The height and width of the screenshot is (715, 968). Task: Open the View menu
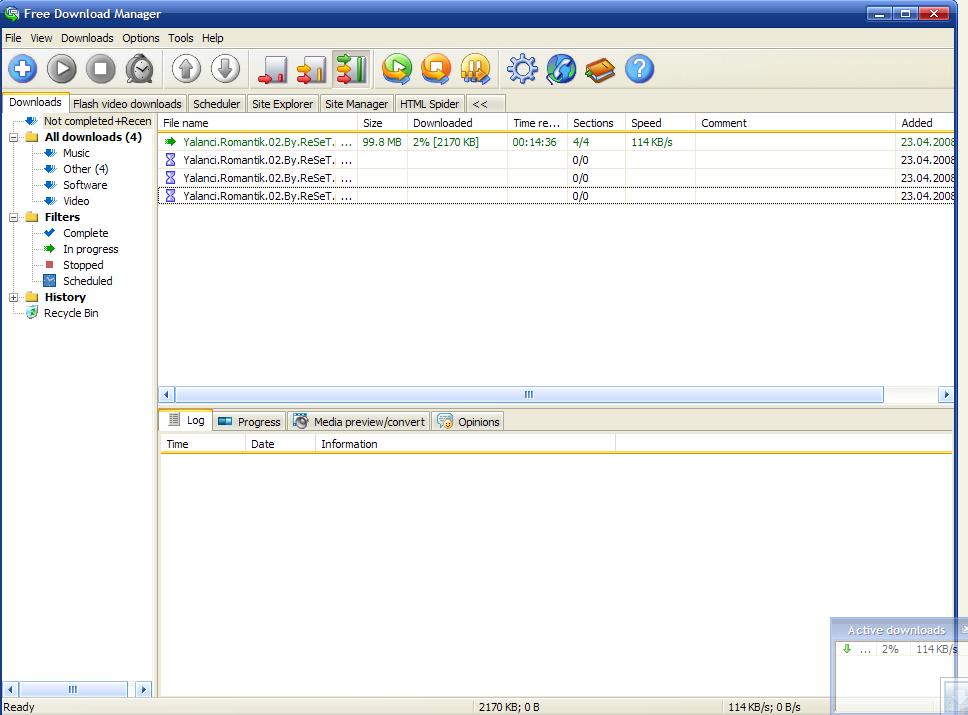pyautogui.click(x=41, y=38)
